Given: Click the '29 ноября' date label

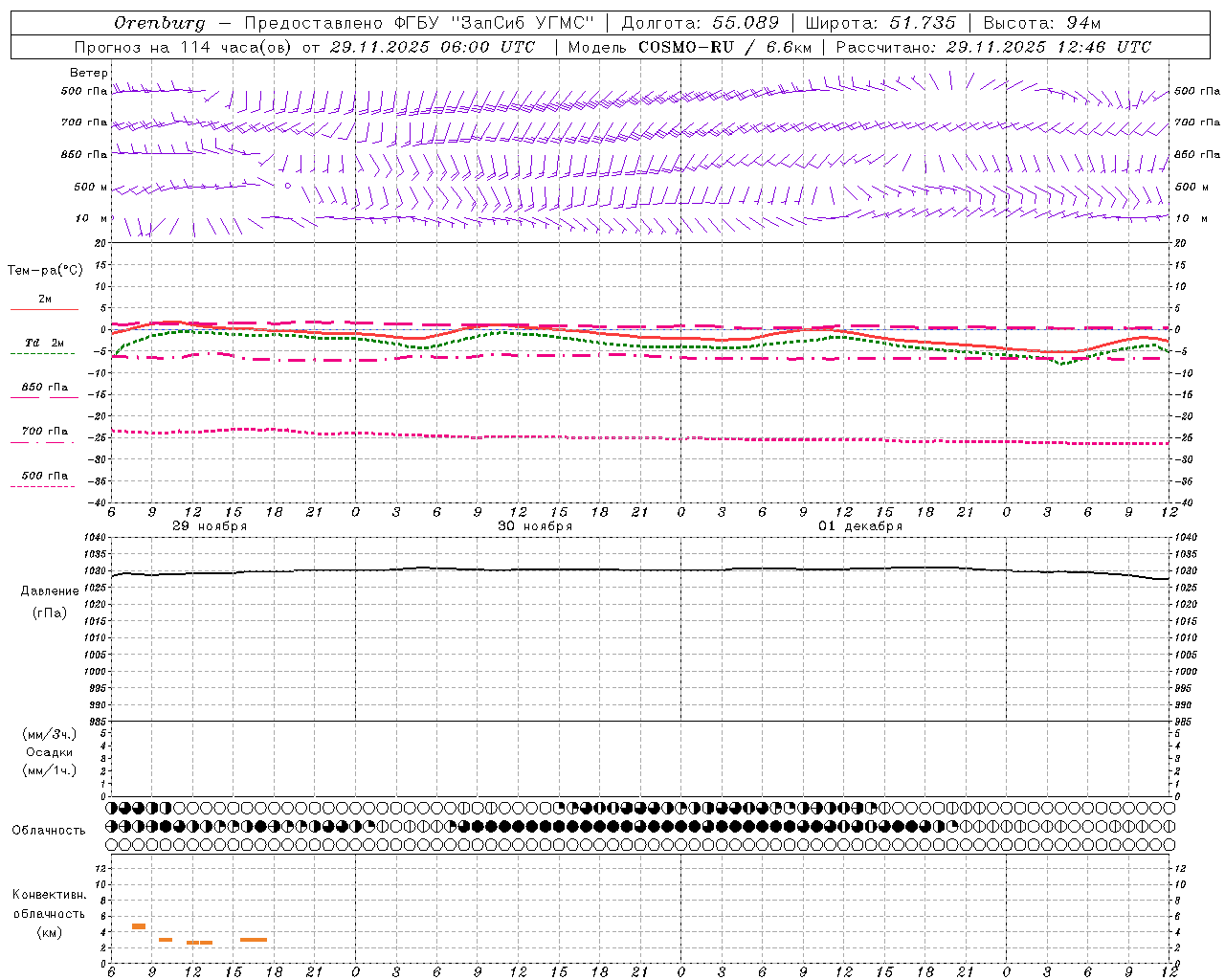Looking at the screenshot, I should point(210,526).
